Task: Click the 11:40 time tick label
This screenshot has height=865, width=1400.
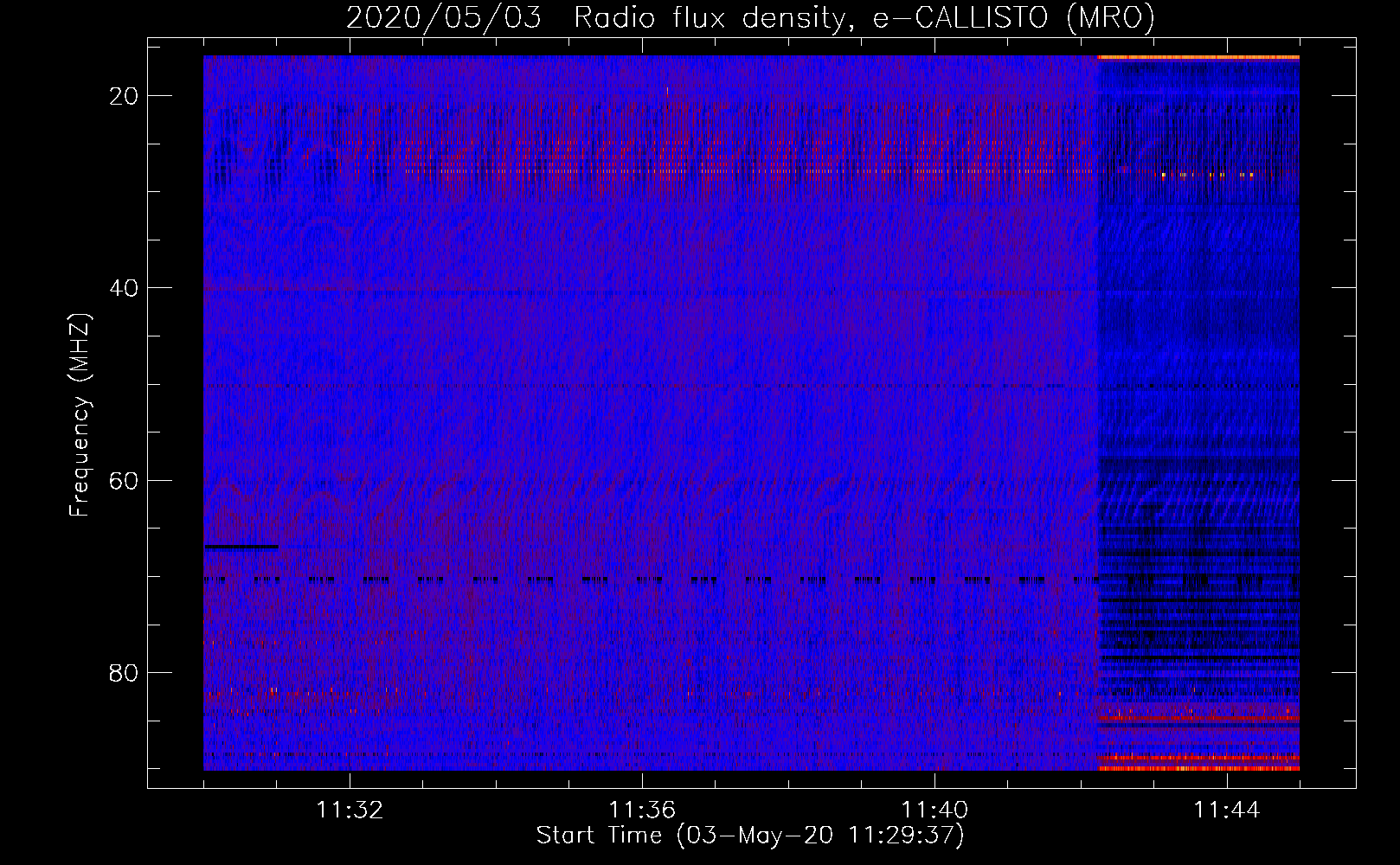Action: pos(934,811)
